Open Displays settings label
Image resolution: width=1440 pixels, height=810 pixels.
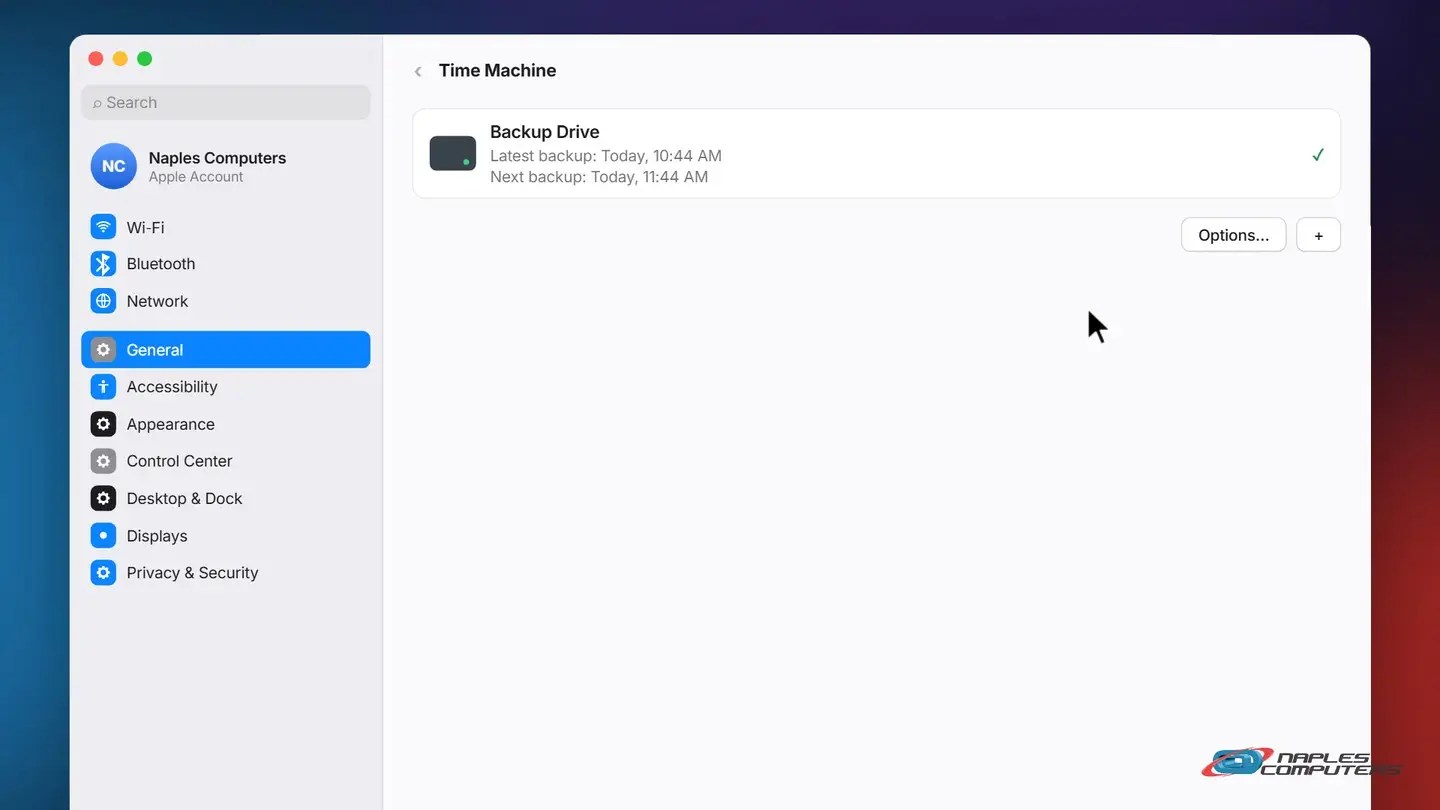[x=157, y=536]
